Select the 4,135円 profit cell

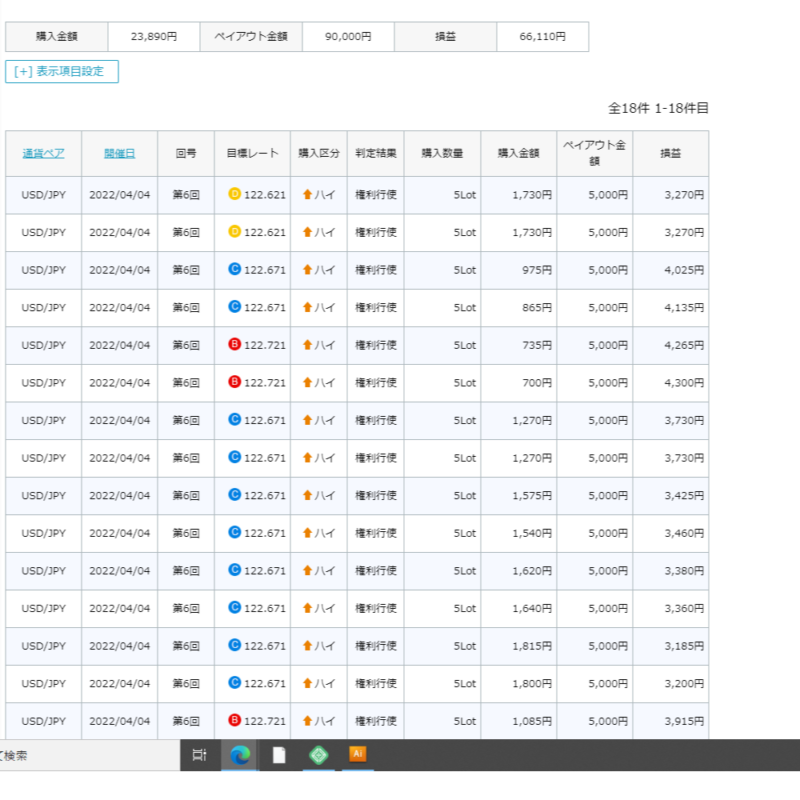coord(670,308)
